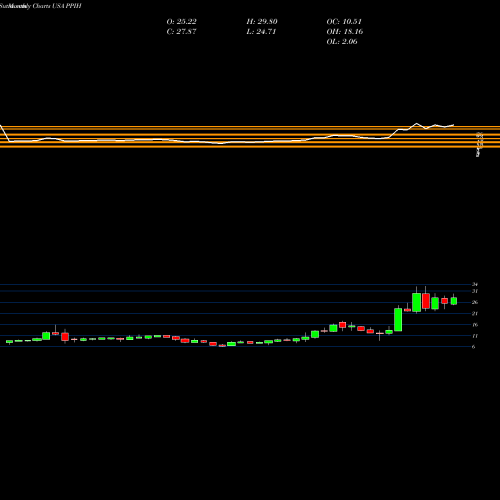Click the chart title ending in USA PPIH
The image size is (500, 500).
(41, 6)
